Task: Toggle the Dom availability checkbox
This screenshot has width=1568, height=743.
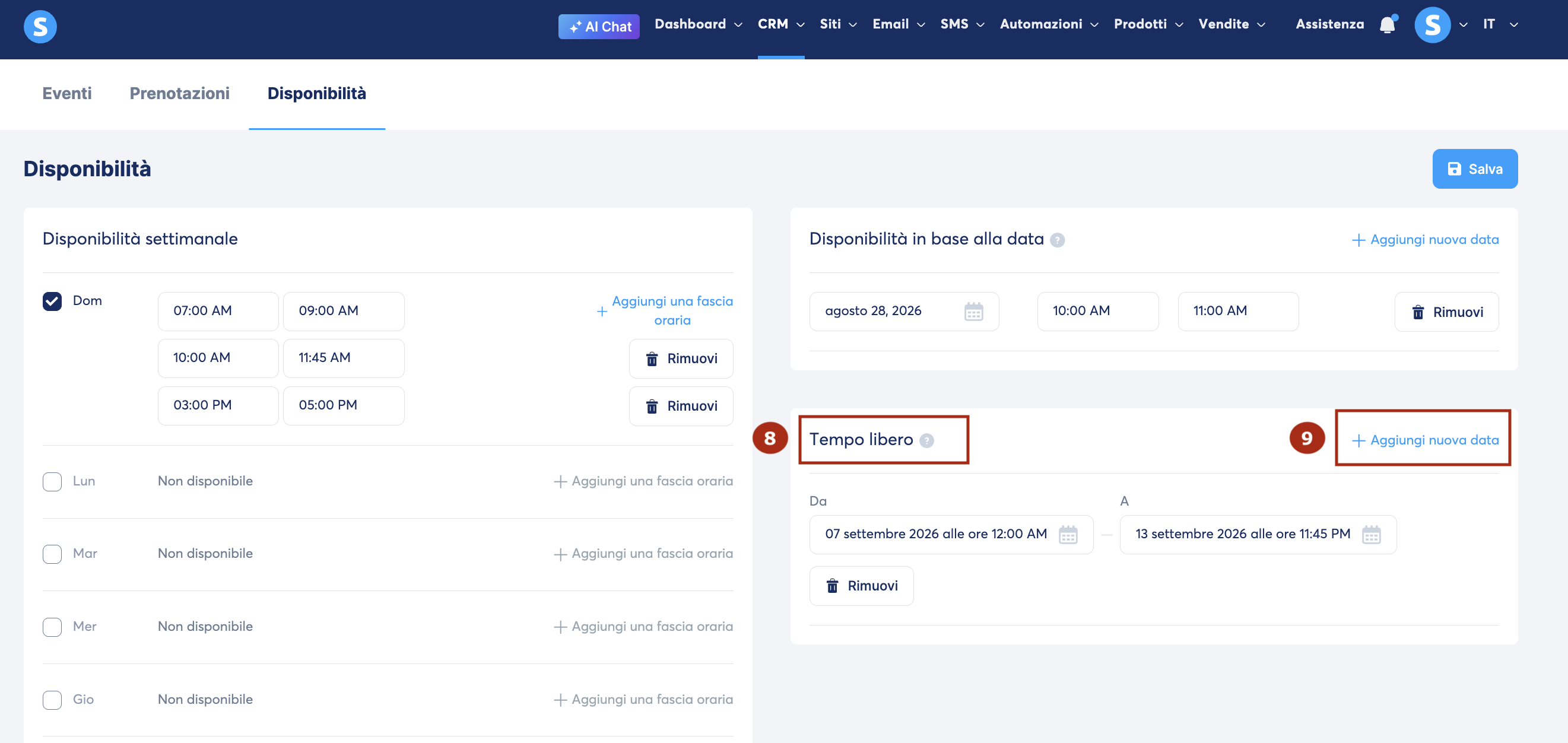Action: coord(52,301)
